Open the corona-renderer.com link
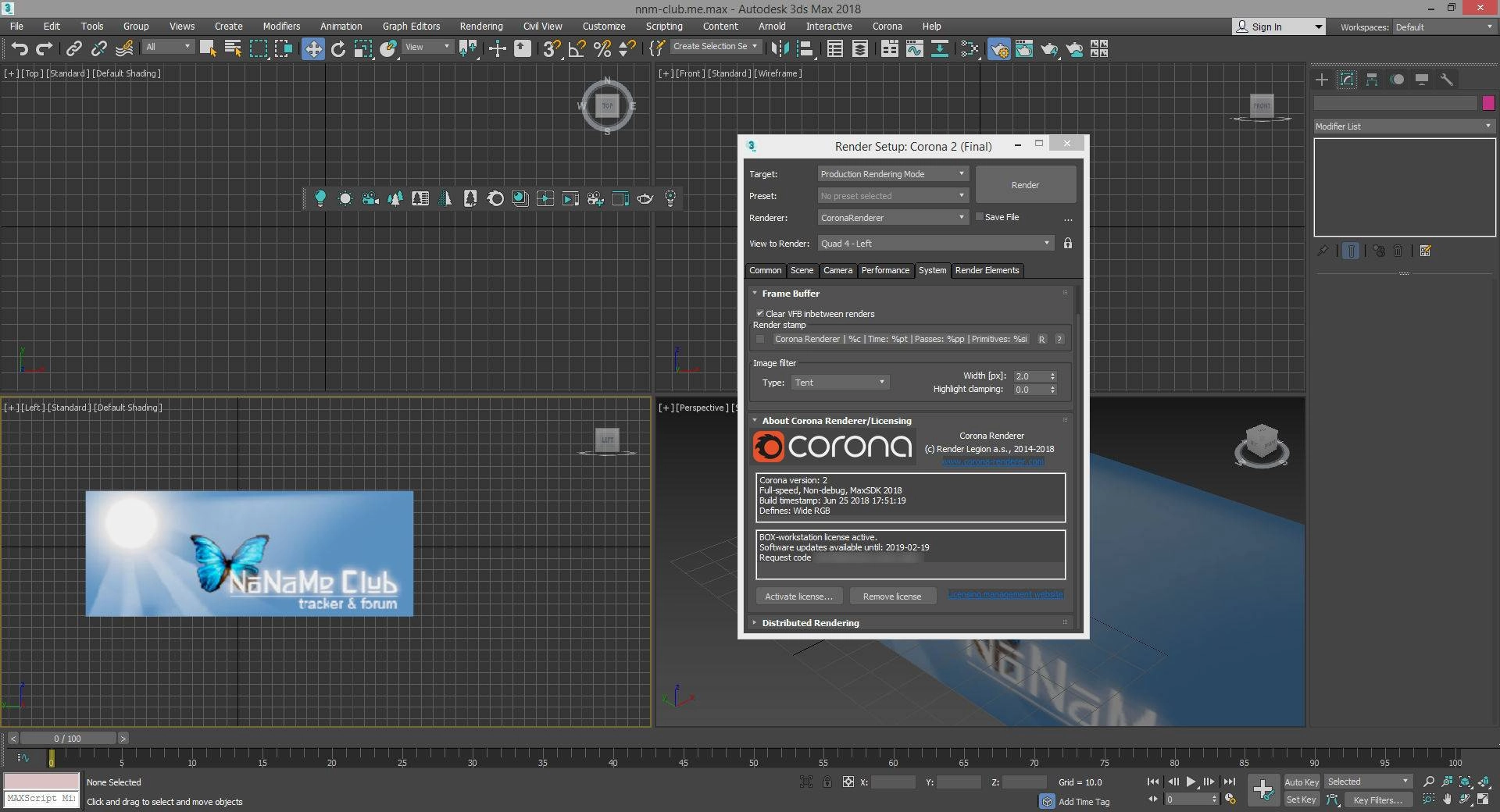The height and width of the screenshot is (812, 1500). 992,461
